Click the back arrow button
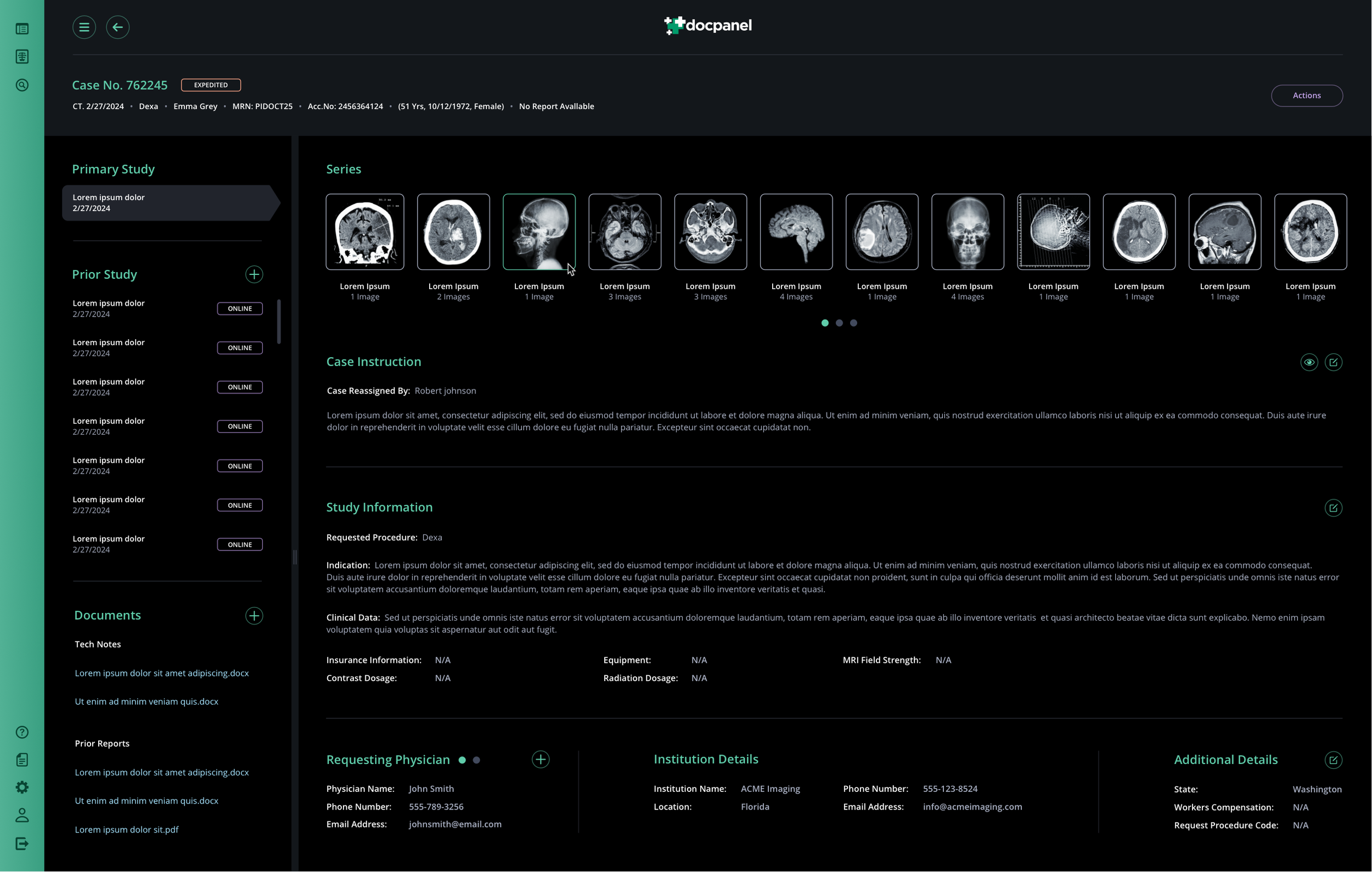 (117, 27)
